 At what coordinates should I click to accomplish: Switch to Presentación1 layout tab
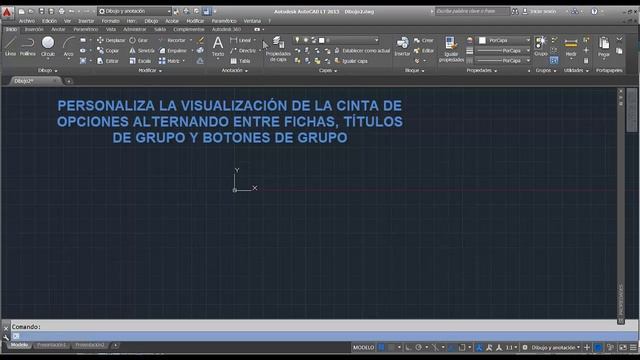tap(51, 345)
